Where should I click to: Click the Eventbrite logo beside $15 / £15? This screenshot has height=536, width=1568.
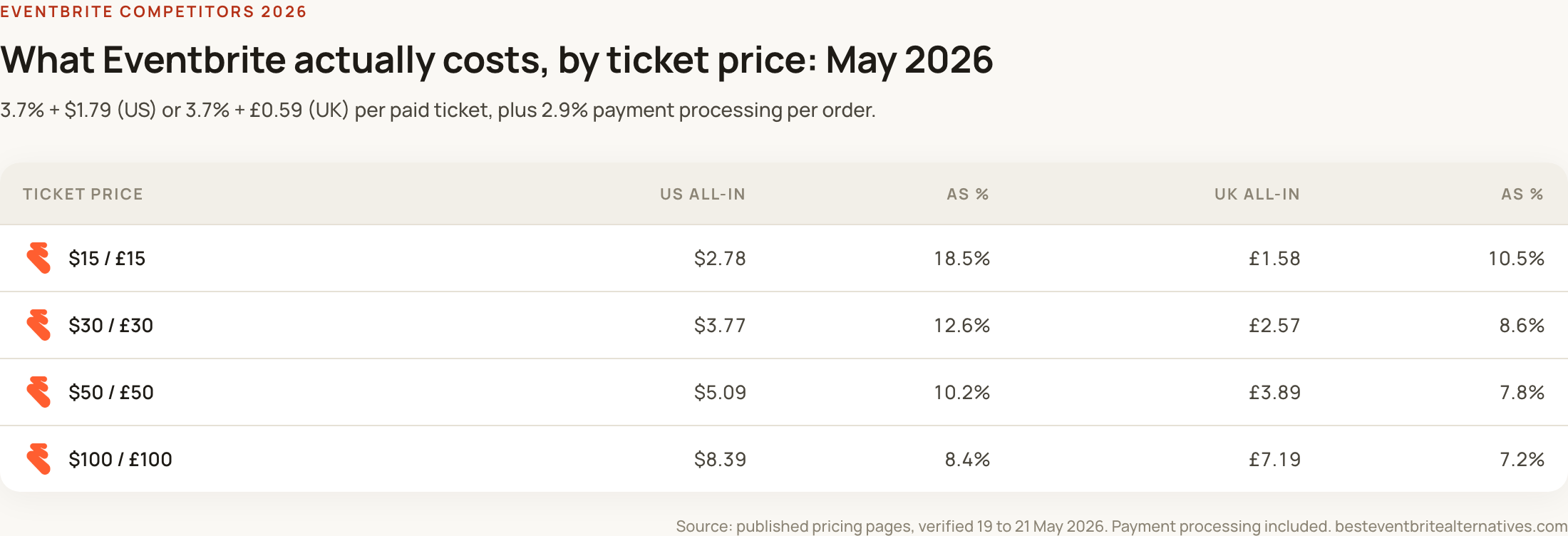pyautogui.click(x=38, y=258)
